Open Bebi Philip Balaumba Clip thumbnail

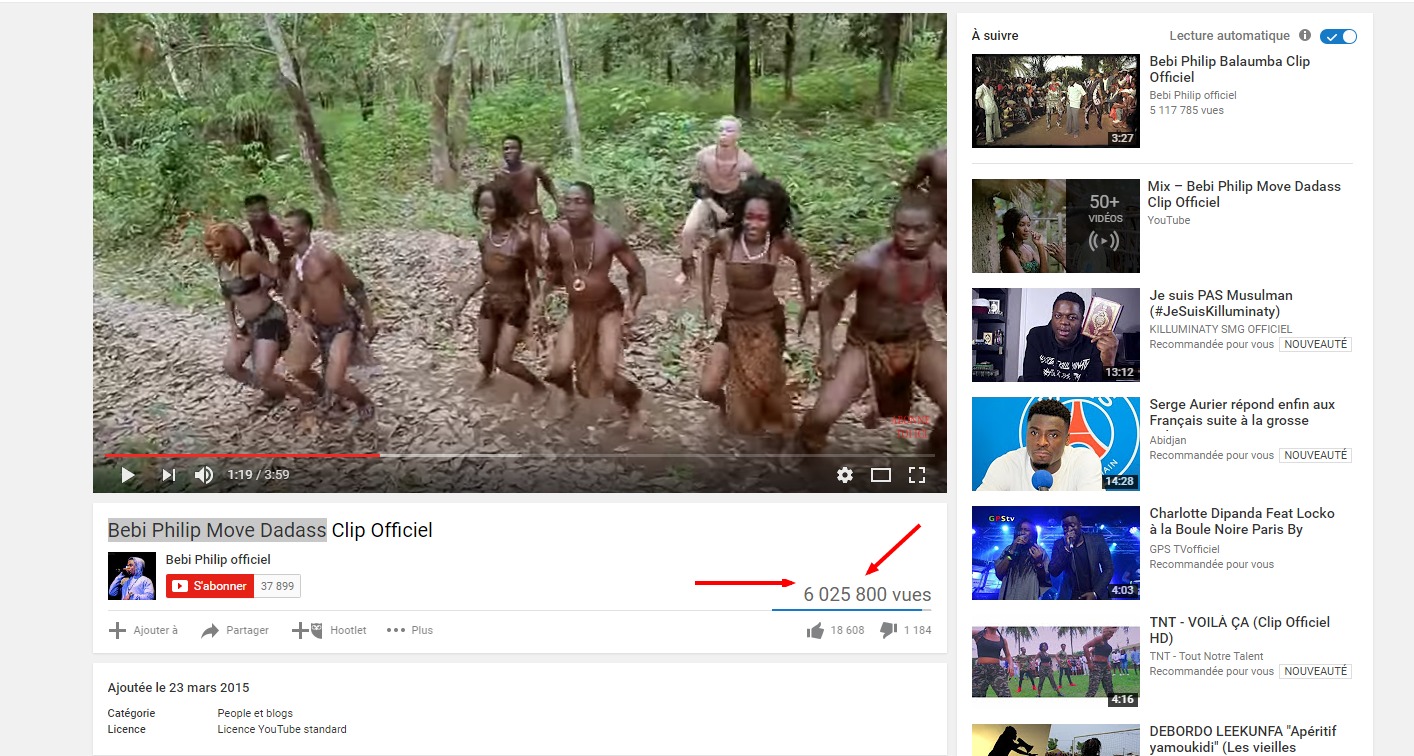(1055, 101)
